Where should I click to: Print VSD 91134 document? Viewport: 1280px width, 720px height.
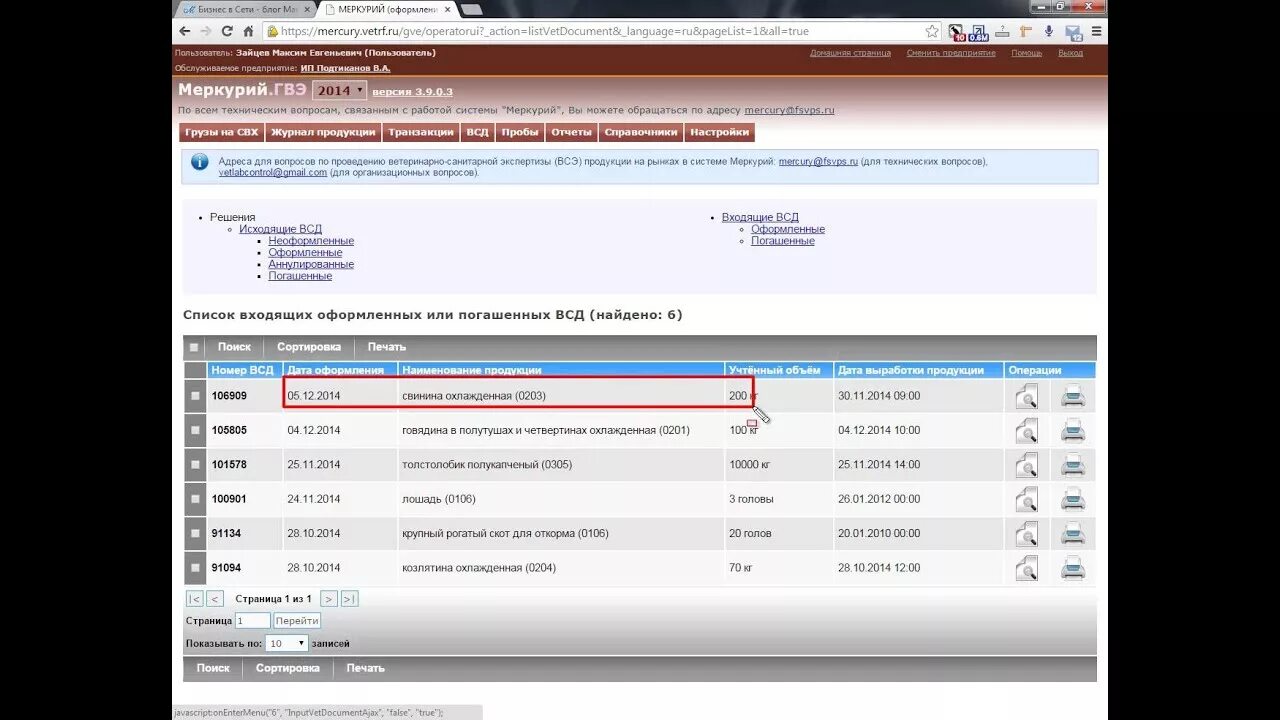point(1073,534)
